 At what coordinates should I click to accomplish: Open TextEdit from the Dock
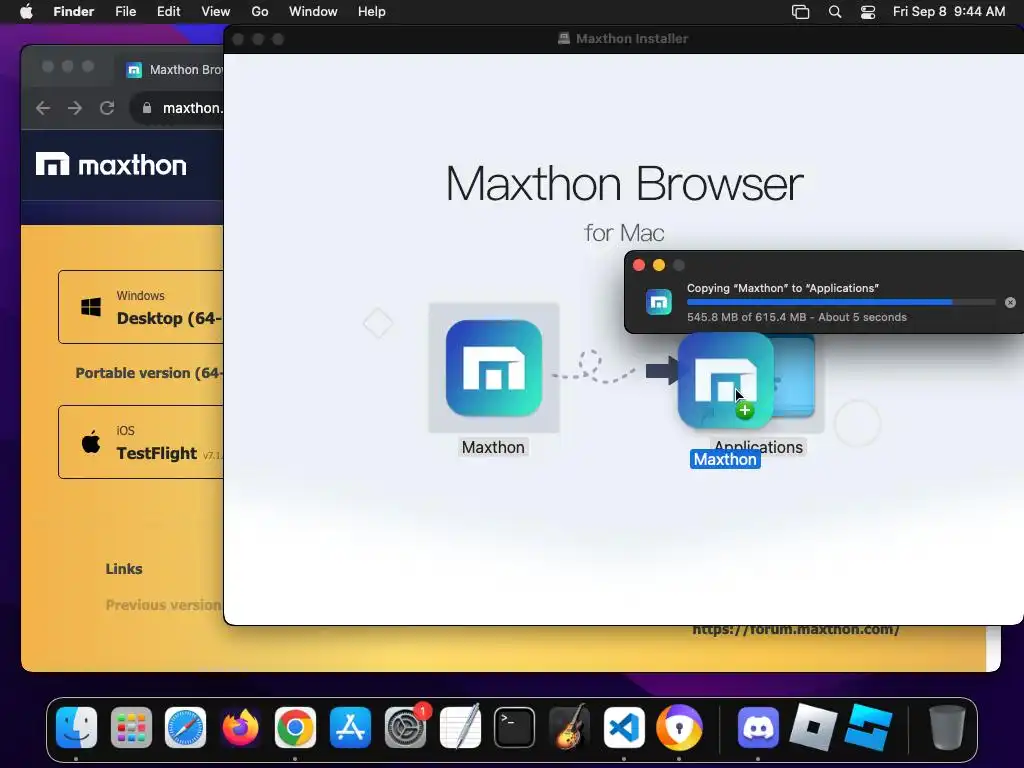coord(460,728)
